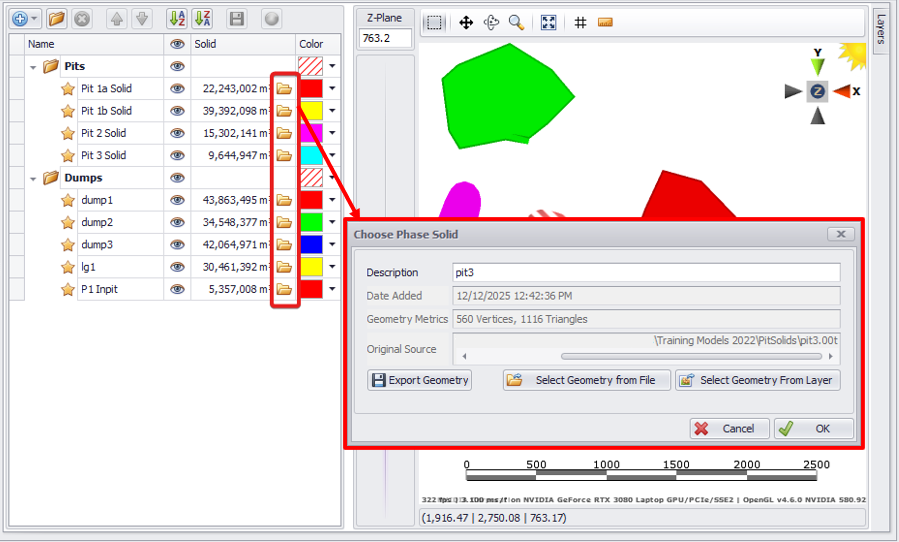Select the rotate view tool
899x542 pixels.
tap(491, 23)
